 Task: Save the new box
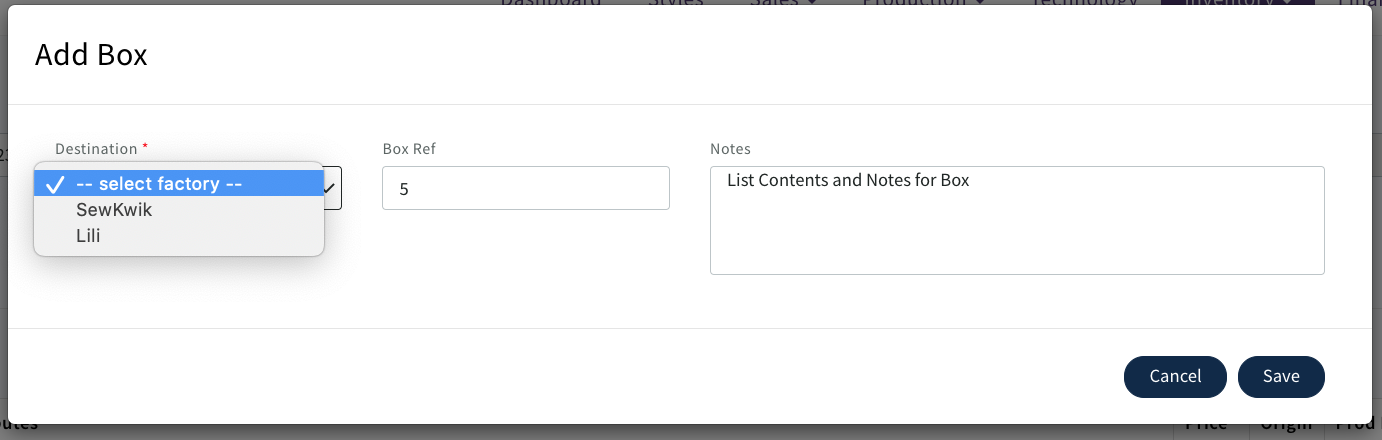pyautogui.click(x=1280, y=376)
